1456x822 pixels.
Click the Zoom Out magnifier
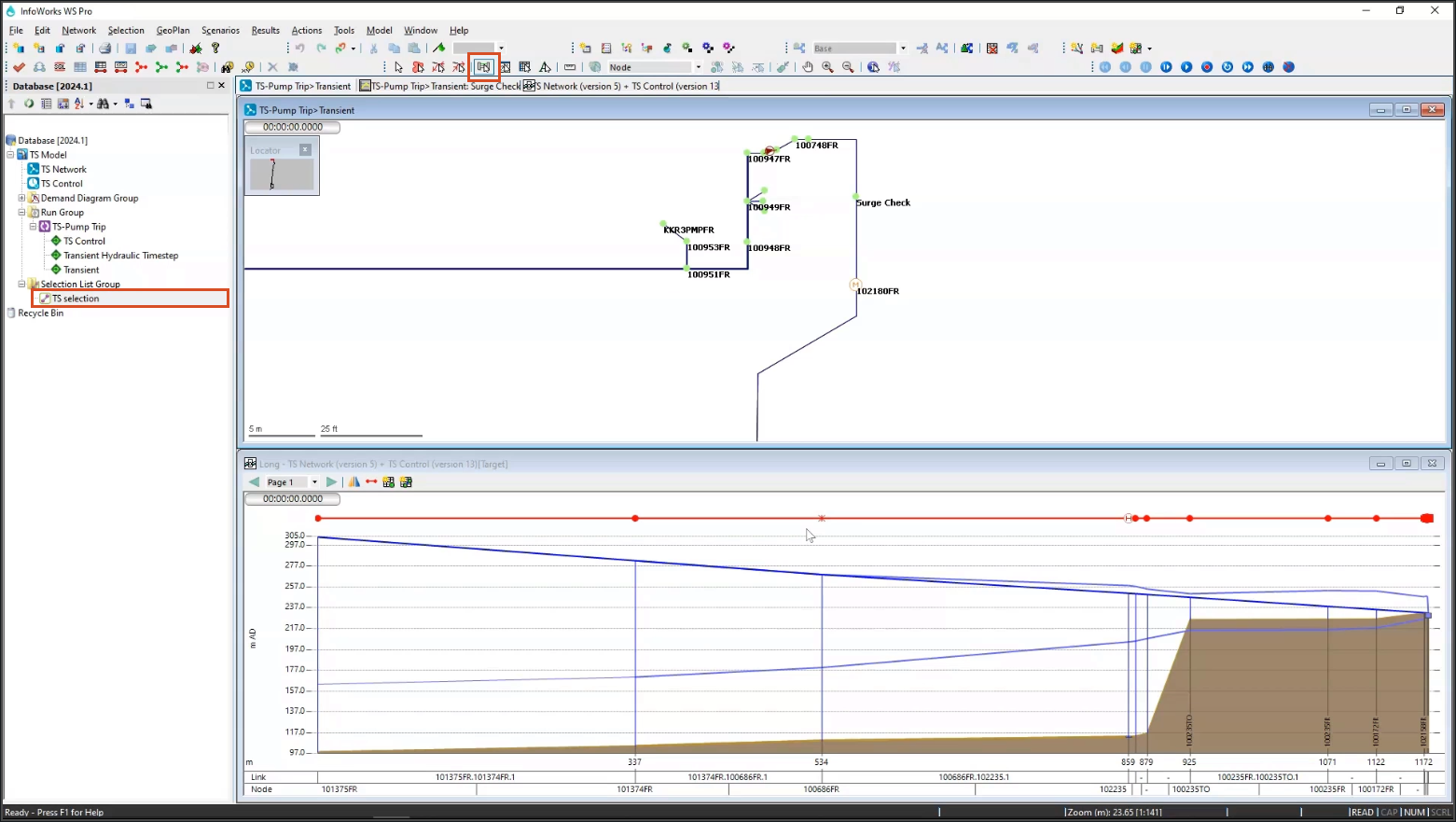[x=848, y=67]
